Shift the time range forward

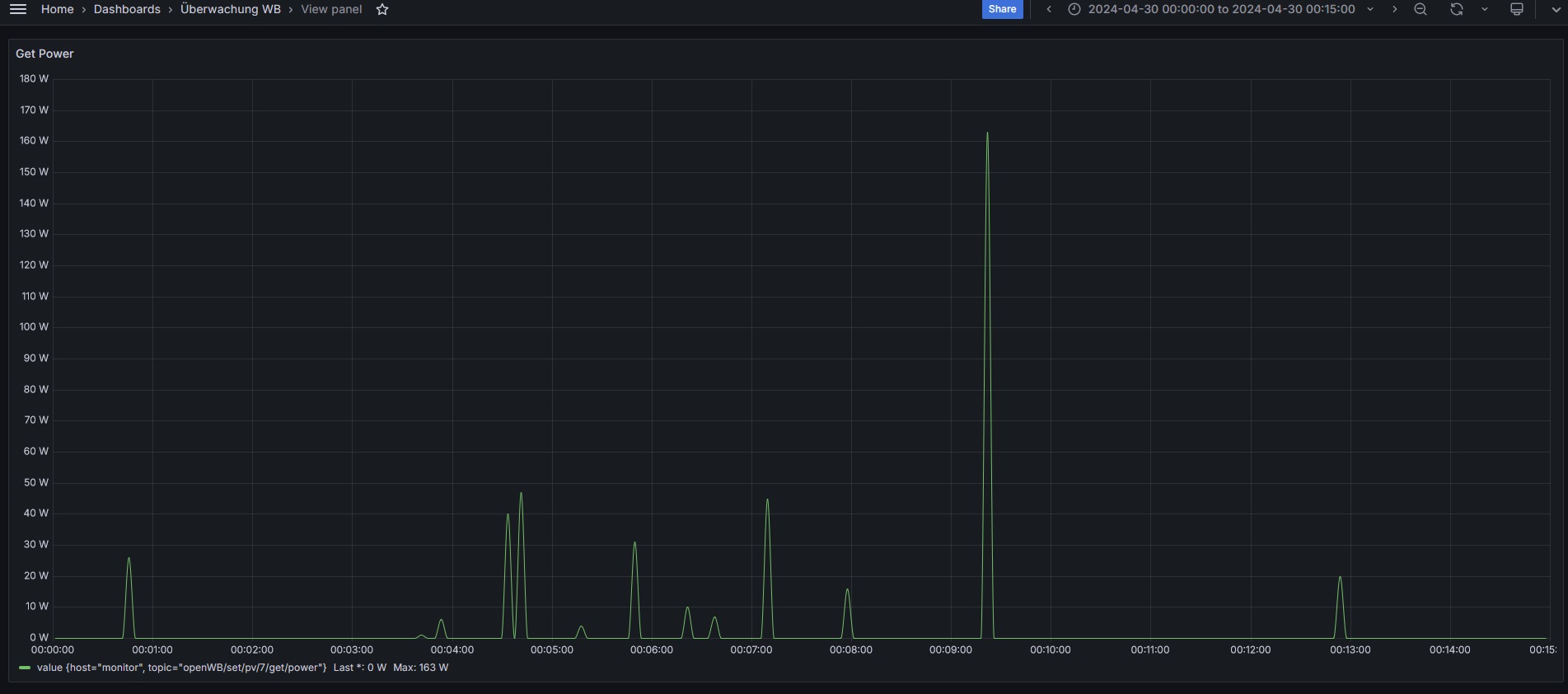click(x=1394, y=9)
